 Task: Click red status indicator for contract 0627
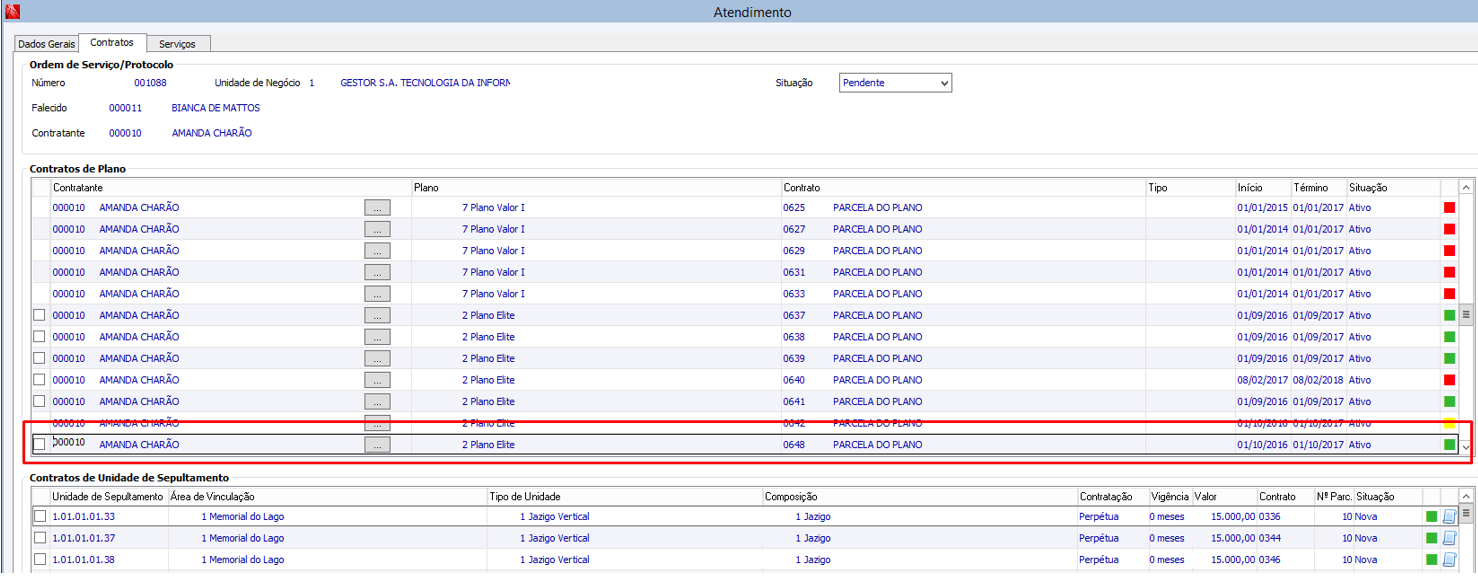point(1449,230)
